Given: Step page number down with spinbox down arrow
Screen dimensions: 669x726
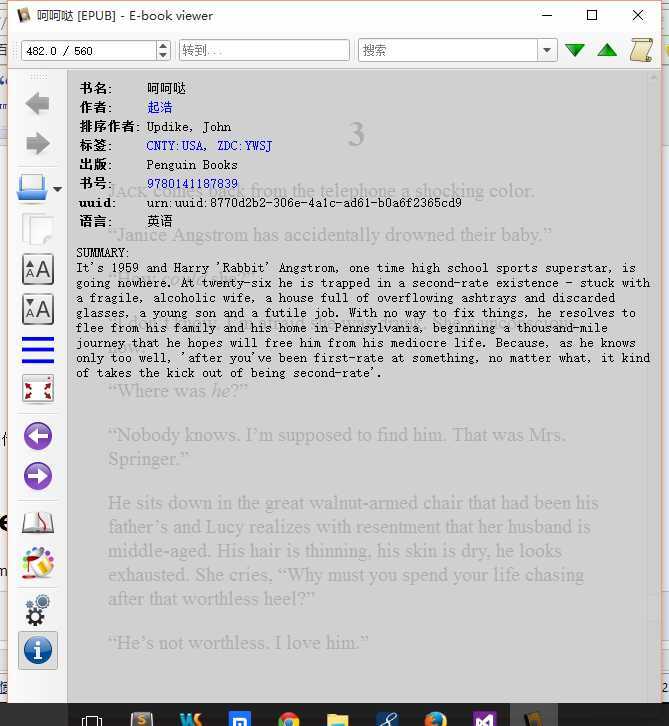Looking at the screenshot, I should point(163,55).
